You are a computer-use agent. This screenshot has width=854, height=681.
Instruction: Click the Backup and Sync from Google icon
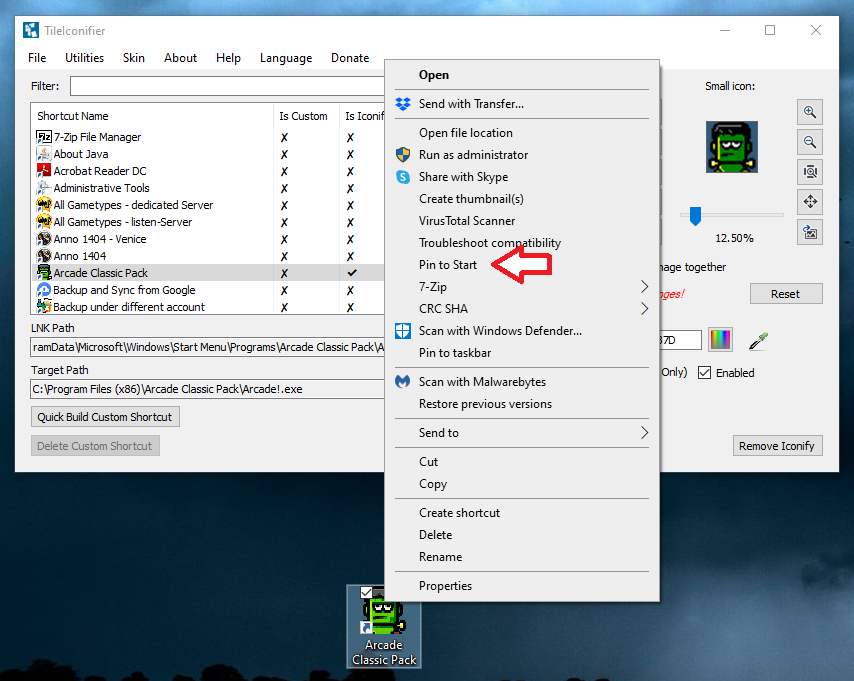pyautogui.click(x=44, y=290)
